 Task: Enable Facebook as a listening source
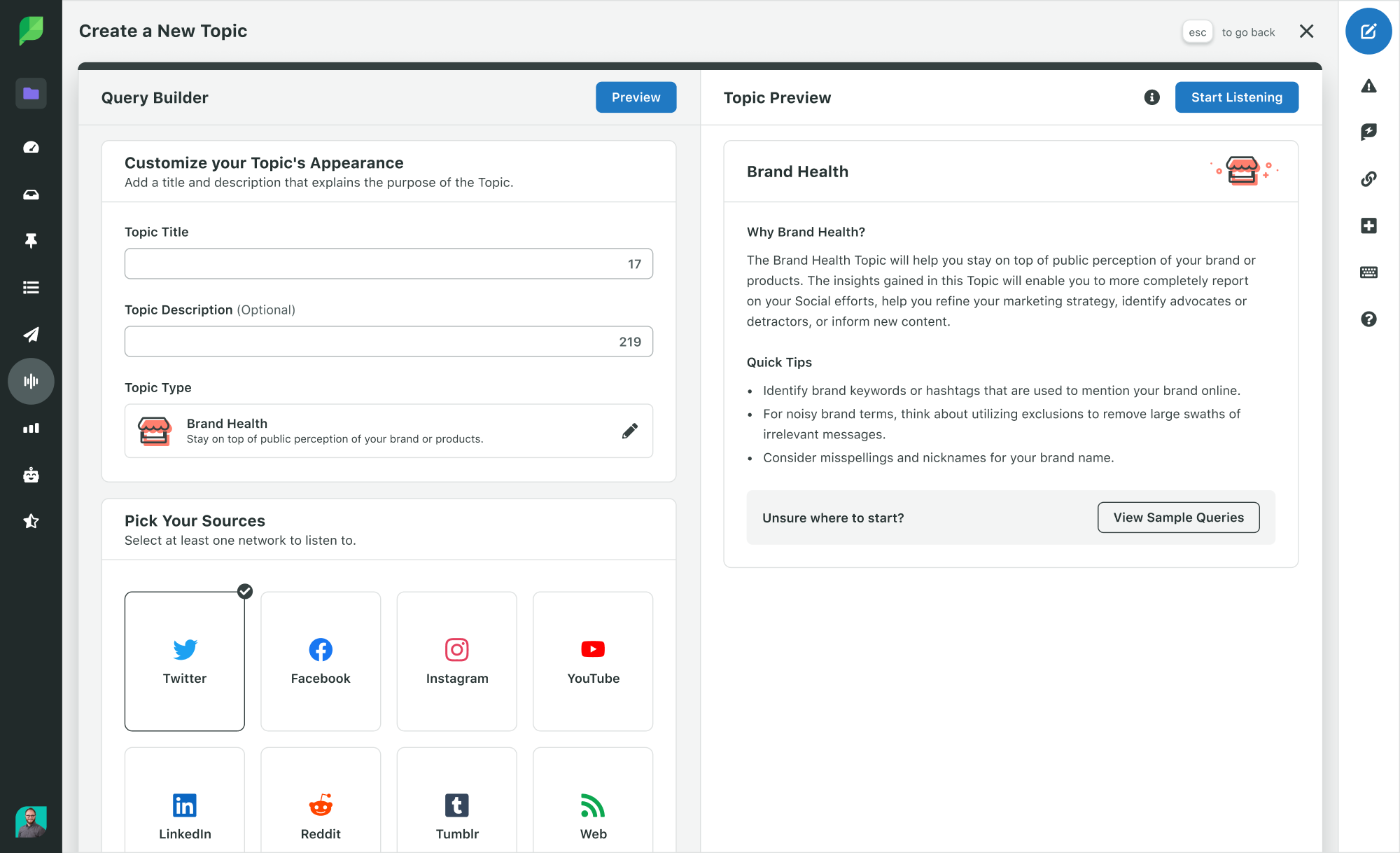click(321, 660)
